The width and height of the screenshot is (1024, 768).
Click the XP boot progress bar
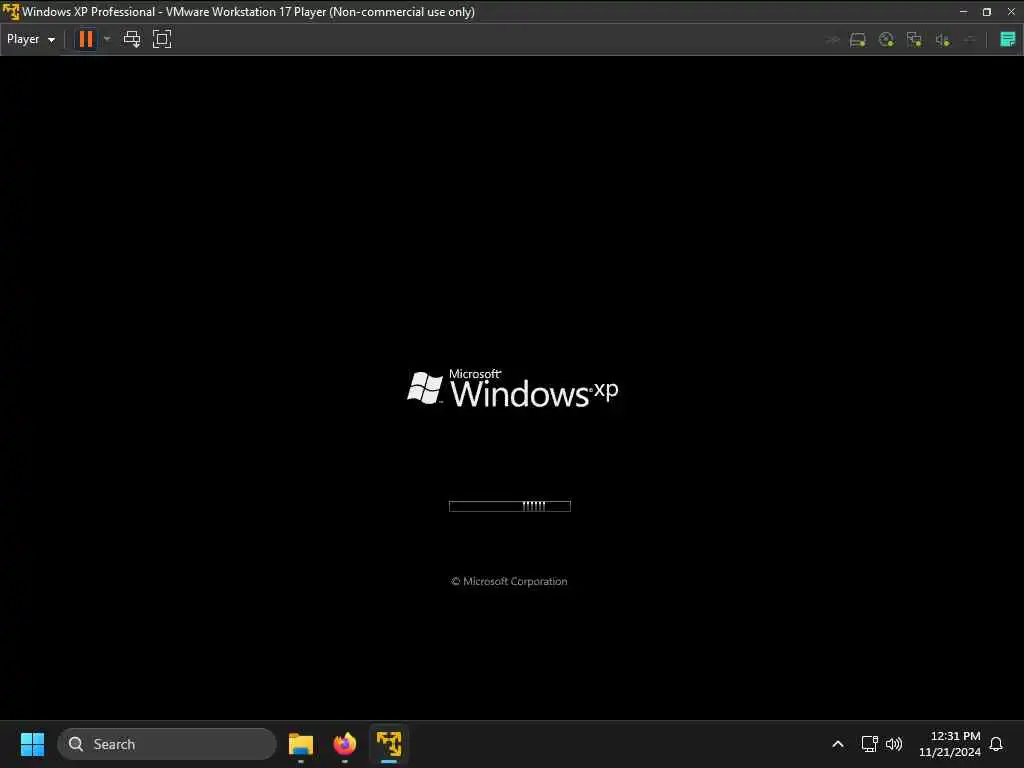(x=510, y=506)
